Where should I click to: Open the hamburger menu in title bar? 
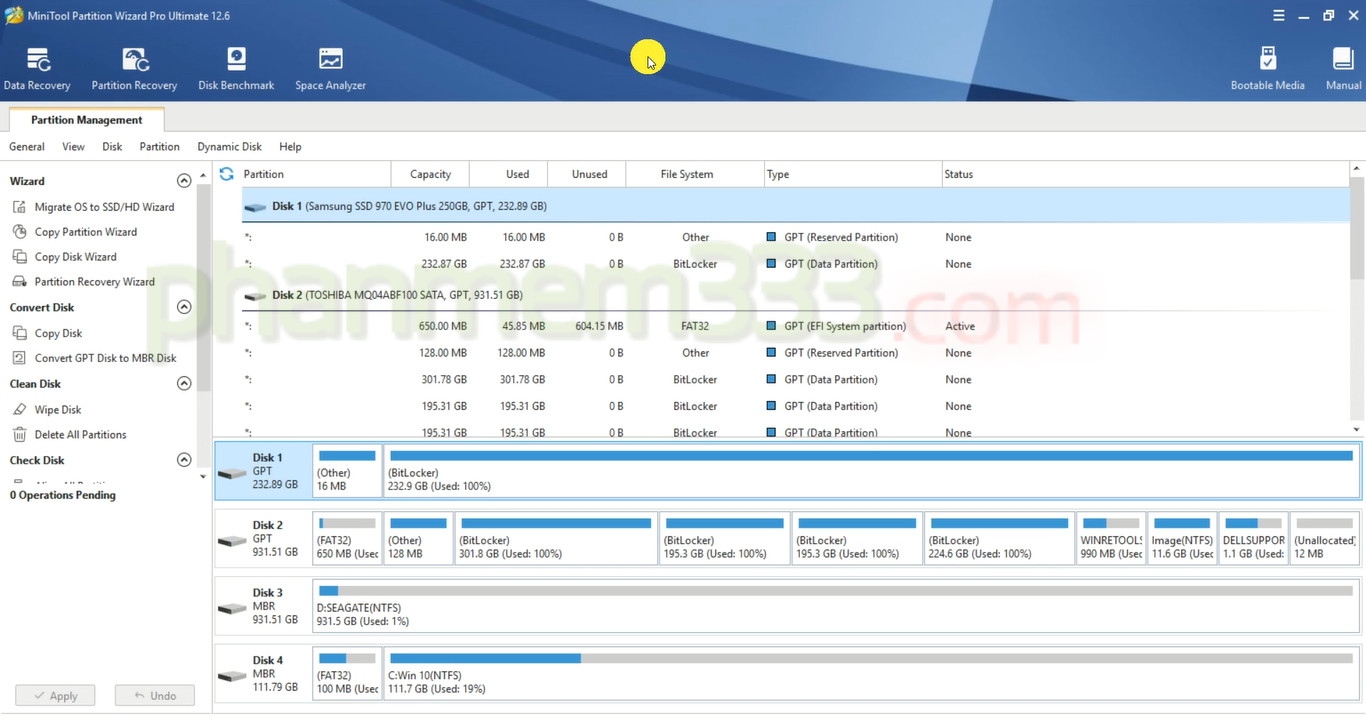(1279, 15)
